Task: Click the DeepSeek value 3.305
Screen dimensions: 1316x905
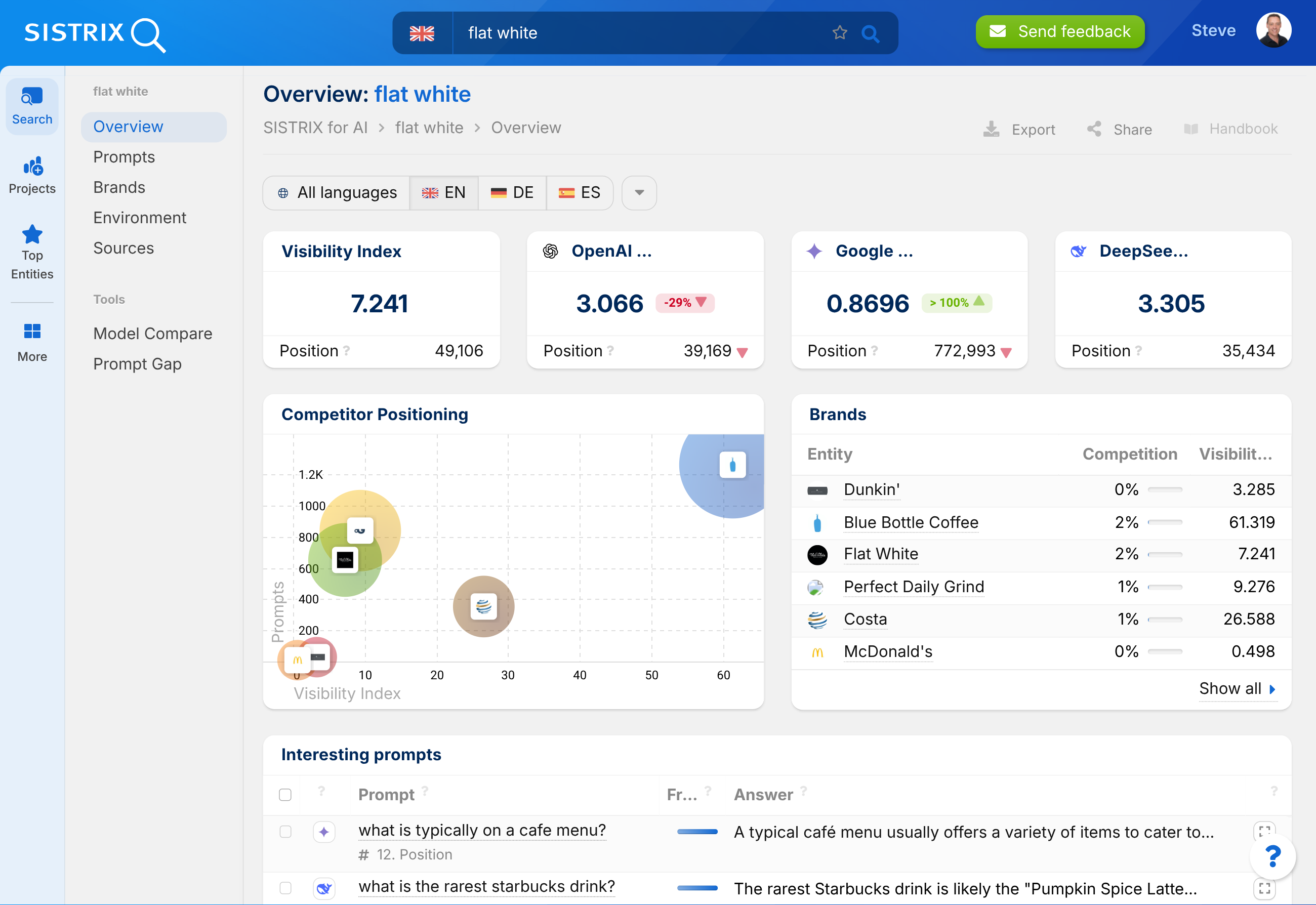Action: (1171, 303)
